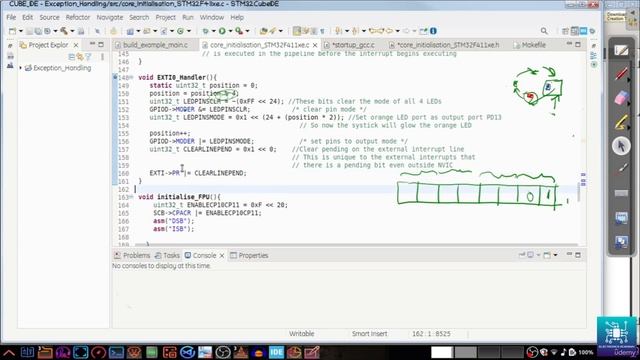The width and height of the screenshot is (640, 360).
Task: Click the annotation screen capture icon
Action: click(621, 219)
